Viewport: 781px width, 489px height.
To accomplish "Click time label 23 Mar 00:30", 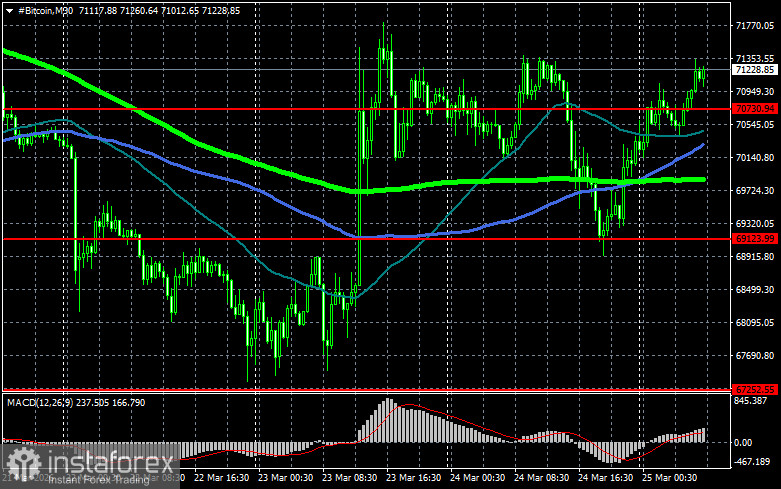I will coord(285,478).
